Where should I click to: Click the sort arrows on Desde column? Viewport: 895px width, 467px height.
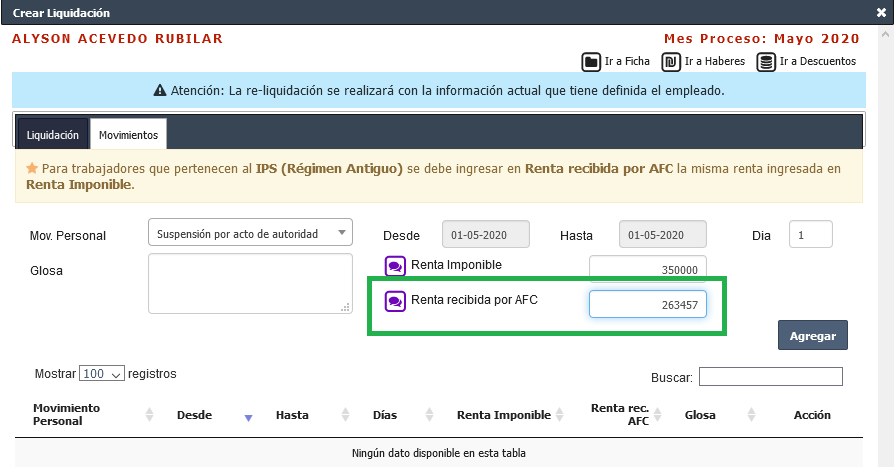point(249,415)
